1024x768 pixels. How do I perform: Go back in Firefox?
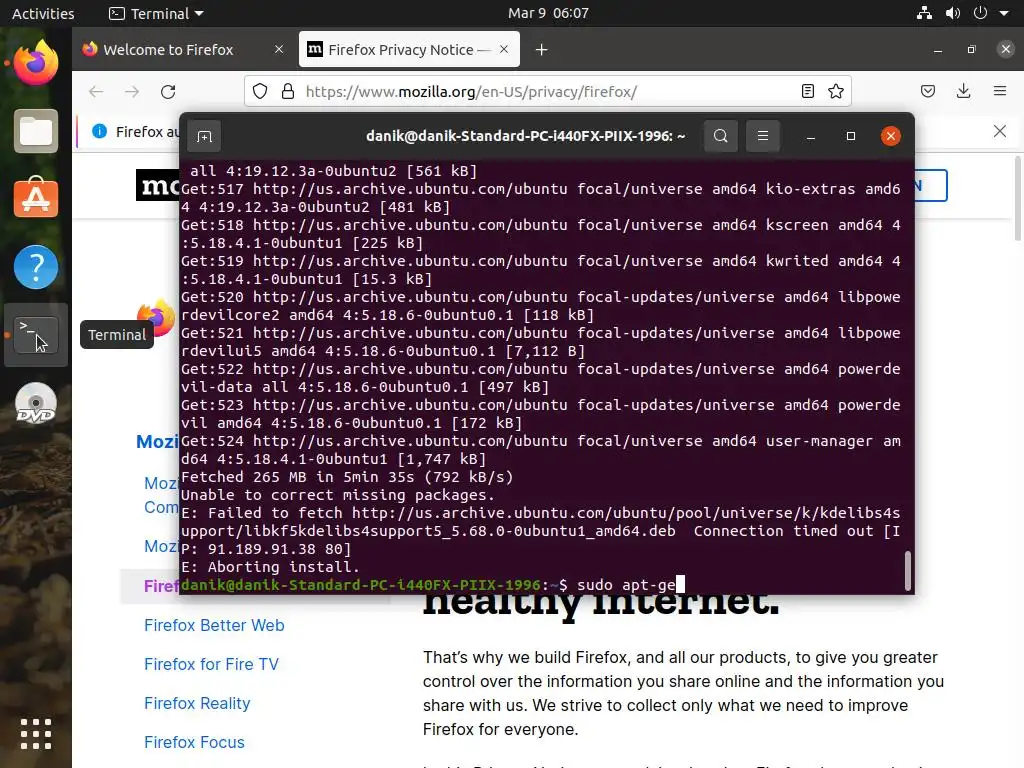(96, 91)
